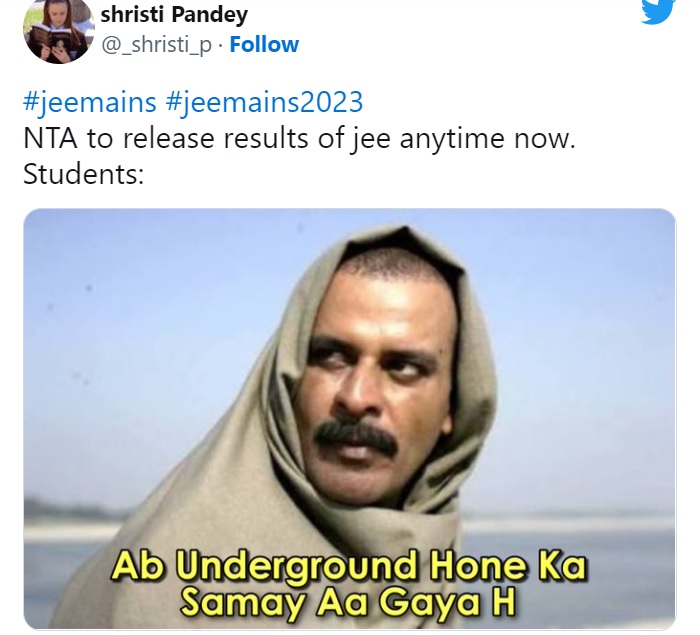Open the #jeemains2023 hashtag
This screenshot has width=700, height=635.
click(264, 102)
